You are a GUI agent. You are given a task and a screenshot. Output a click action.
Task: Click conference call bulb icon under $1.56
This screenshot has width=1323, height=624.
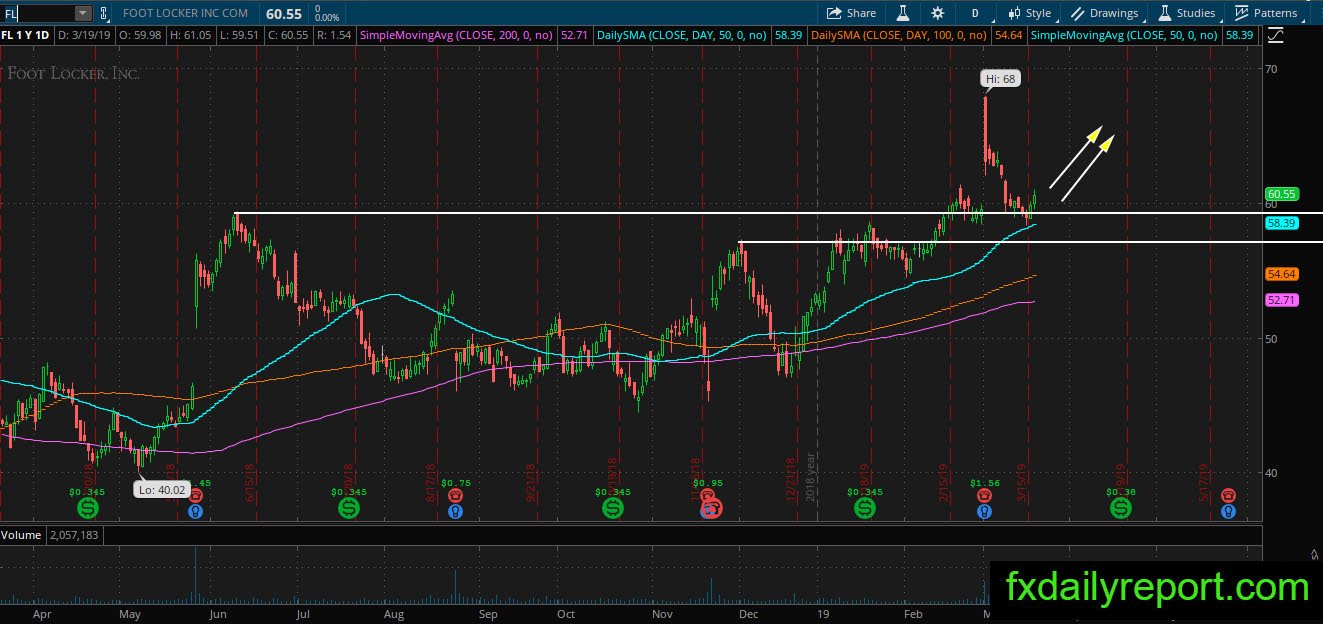coord(985,511)
